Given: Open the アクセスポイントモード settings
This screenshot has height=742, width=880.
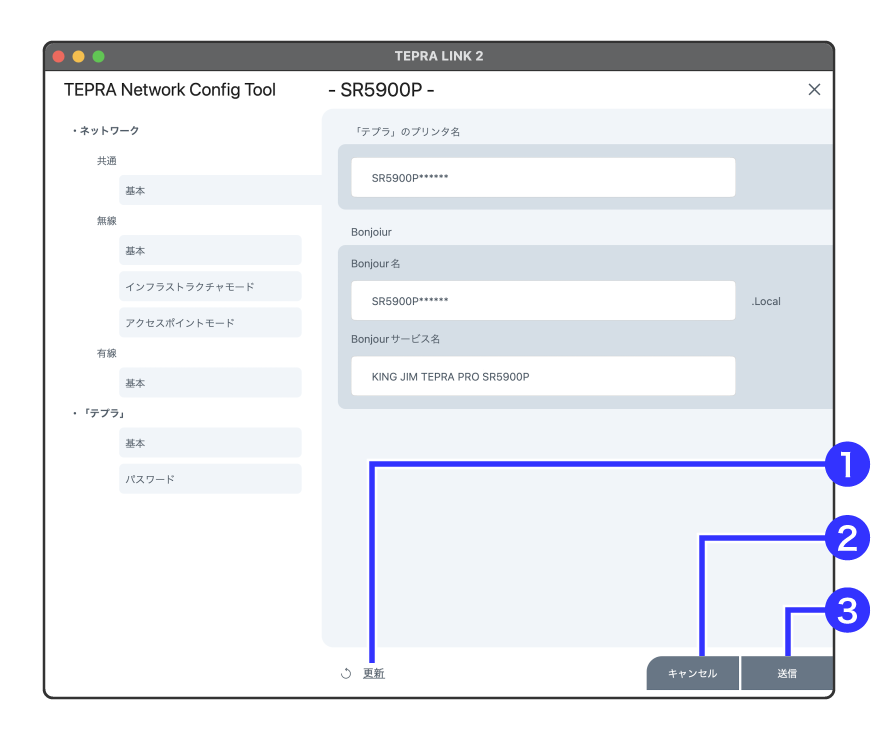Looking at the screenshot, I should [210, 322].
